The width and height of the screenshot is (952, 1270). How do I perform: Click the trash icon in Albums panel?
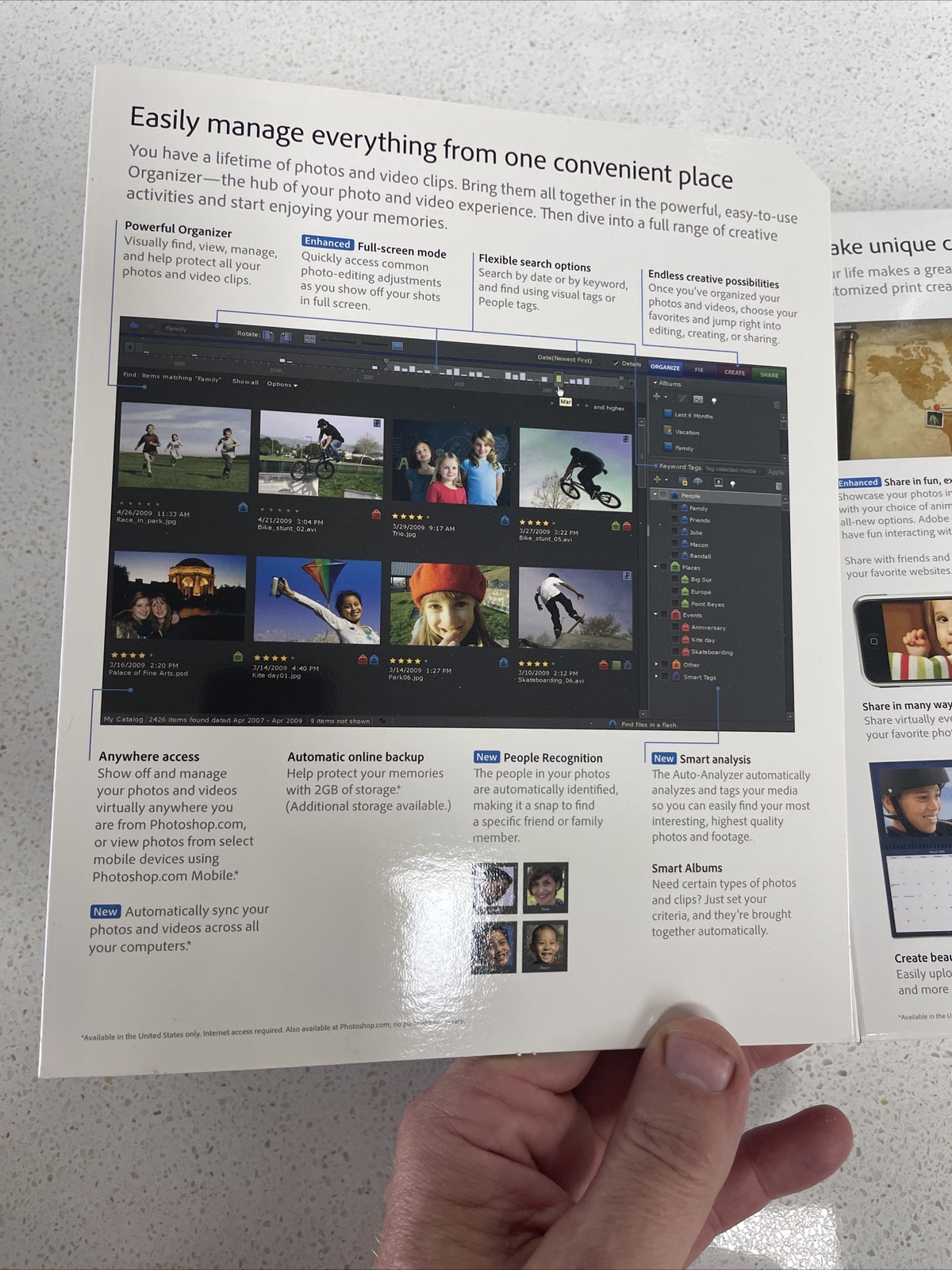click(777, 405)
